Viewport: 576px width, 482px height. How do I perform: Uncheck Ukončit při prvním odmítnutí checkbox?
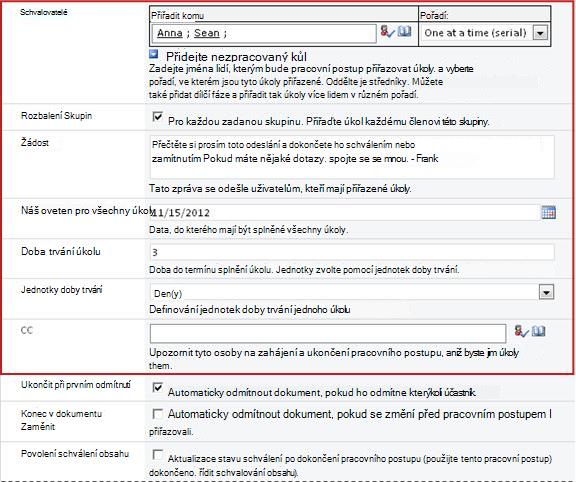tap(158, 388)
